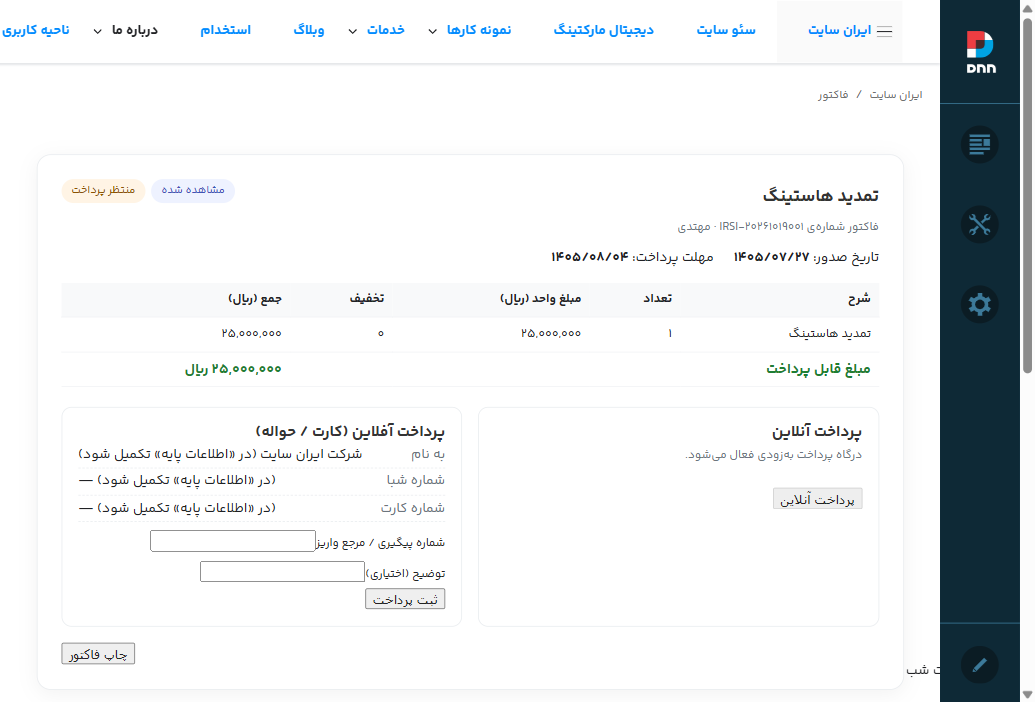Expand the خدمات menu chevron
The image size is (1035, 702).
point(352,31)
